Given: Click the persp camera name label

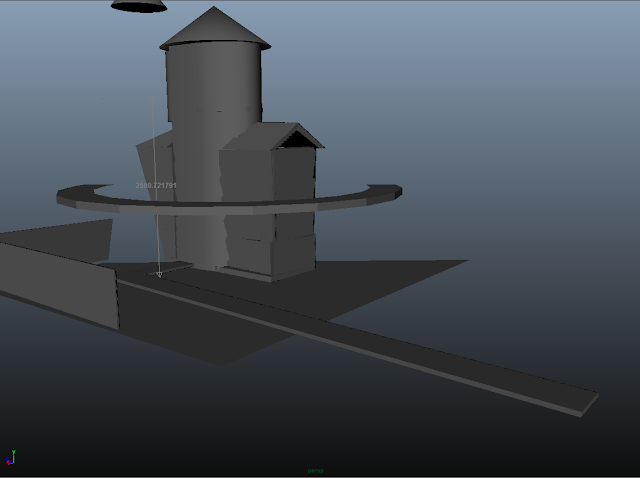Looking at the screenshot, I should [316, 471].
